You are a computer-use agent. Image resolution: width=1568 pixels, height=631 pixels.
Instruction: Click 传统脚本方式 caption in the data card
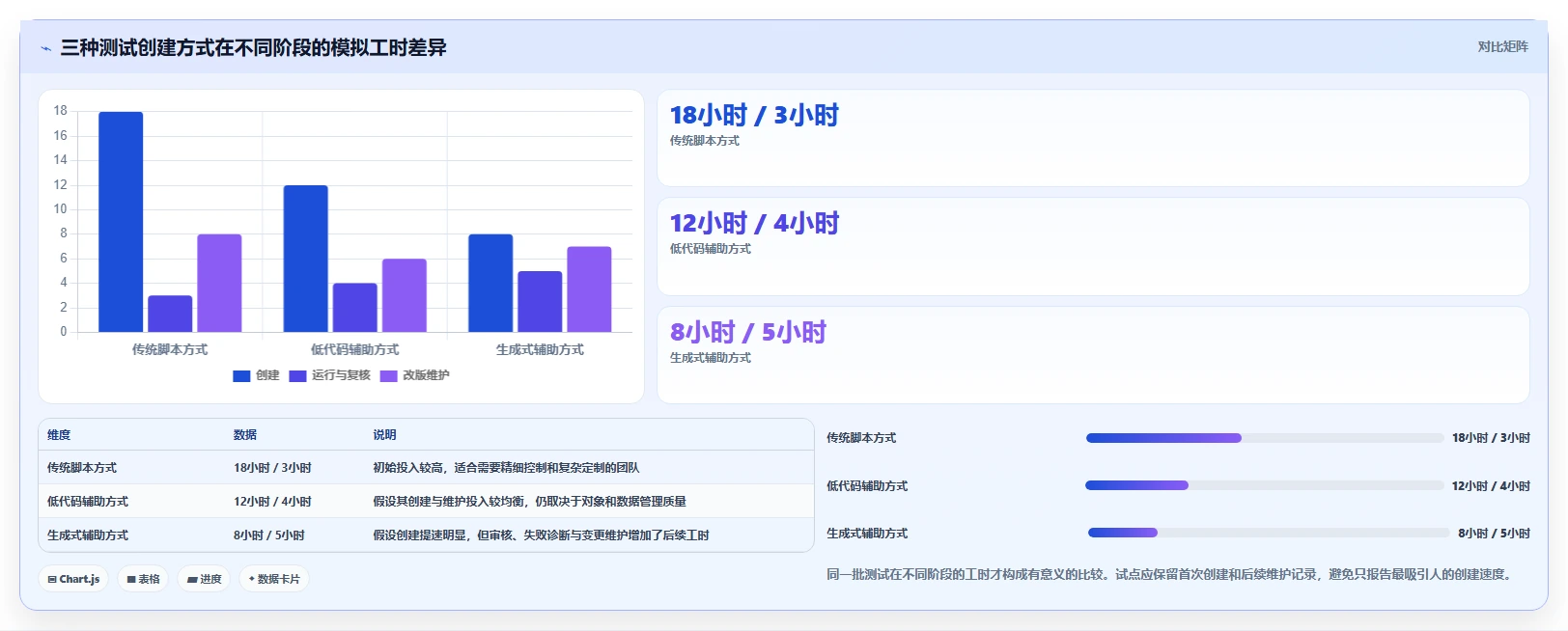pos(705,141)
